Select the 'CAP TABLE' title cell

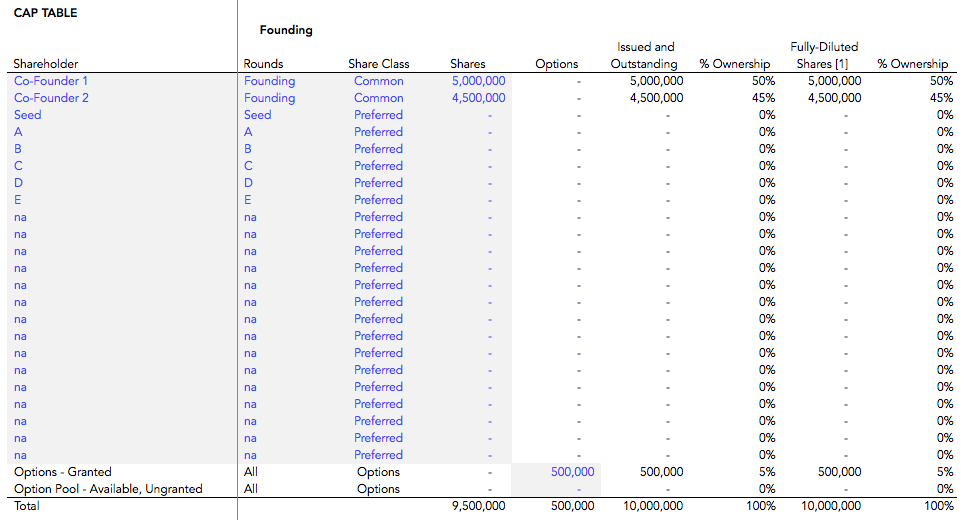[45, 13]
